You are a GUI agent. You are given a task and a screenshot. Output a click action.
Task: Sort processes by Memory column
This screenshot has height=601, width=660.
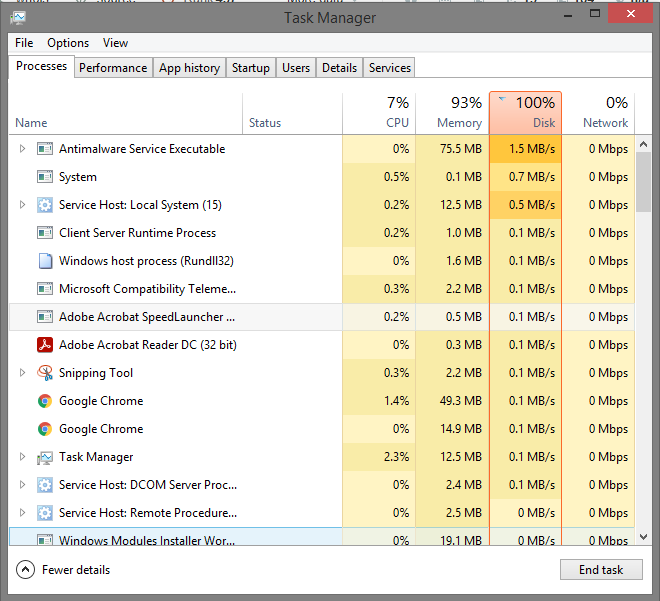coord(452,114)
